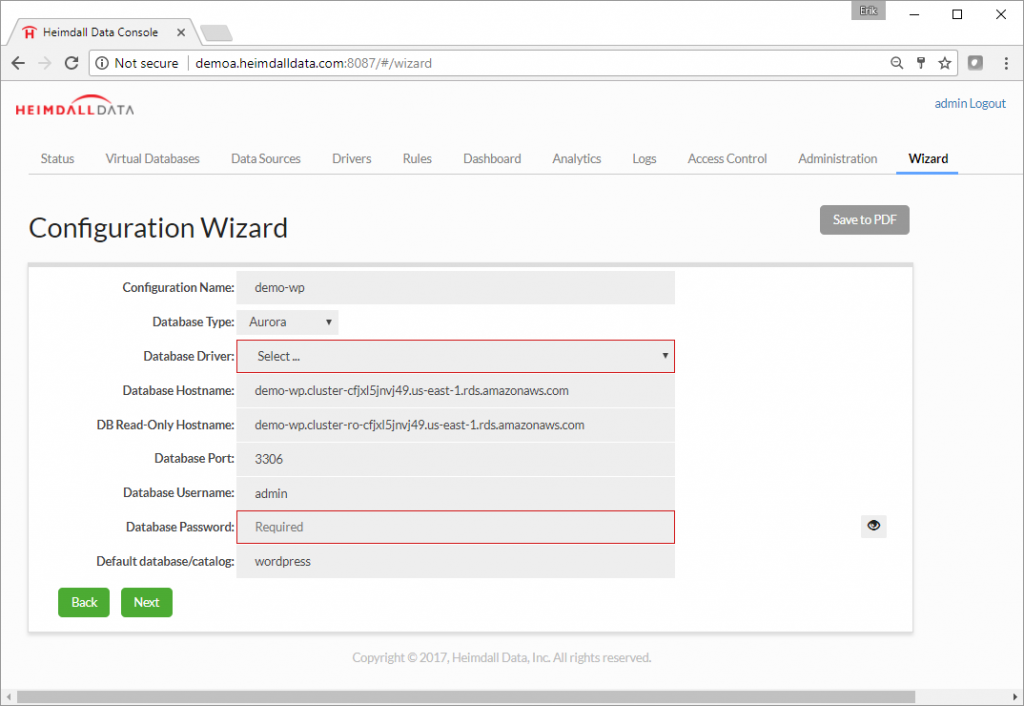Viewport: 1024px width, 706px height.
Task: Switch to the Status tab
Action: coord(57,159)
